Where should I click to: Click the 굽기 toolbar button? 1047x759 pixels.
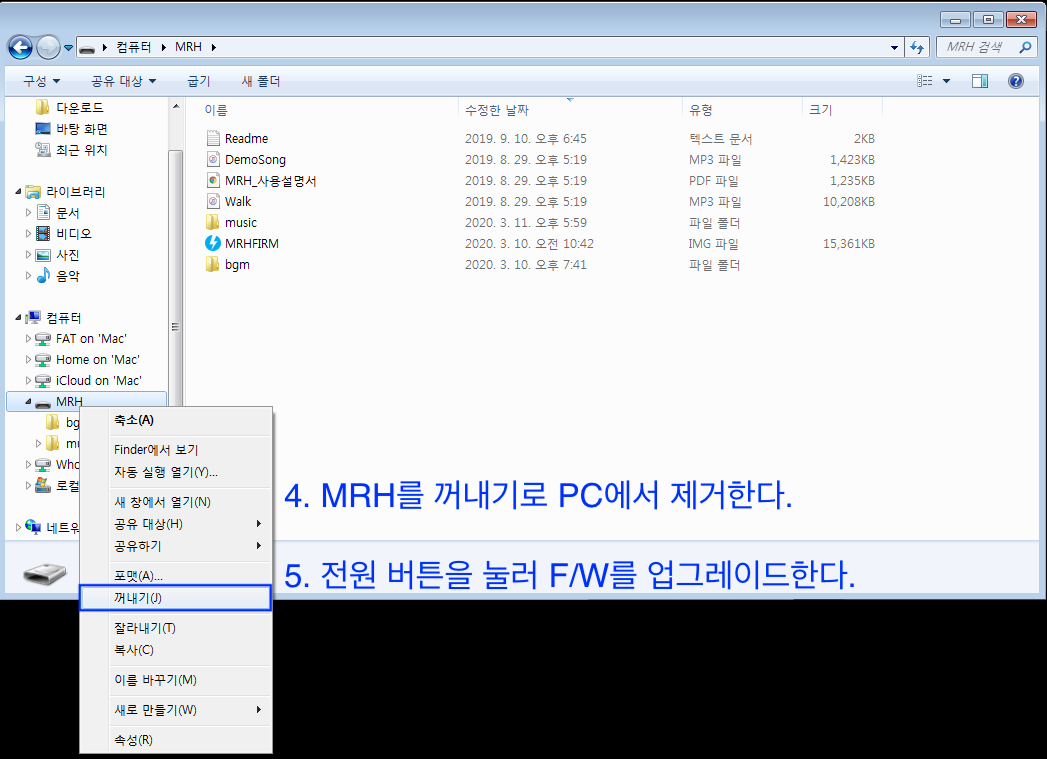point(199,81)
